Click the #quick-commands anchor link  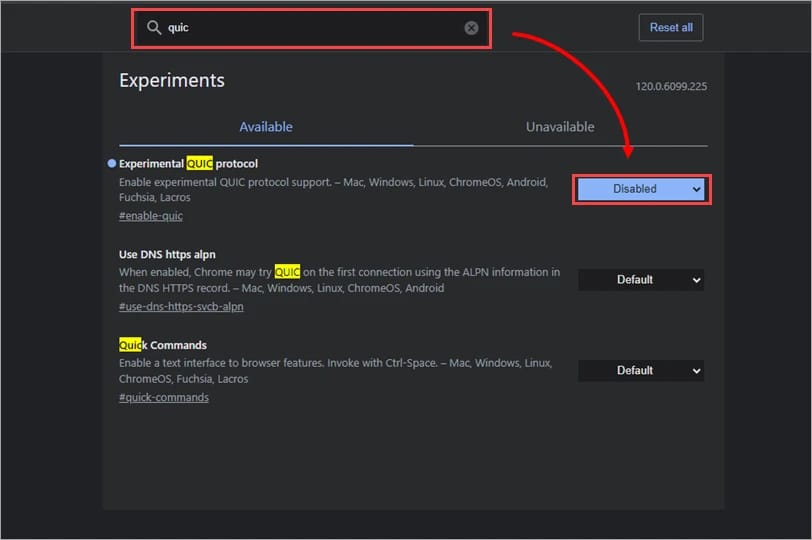pos(164,397)
